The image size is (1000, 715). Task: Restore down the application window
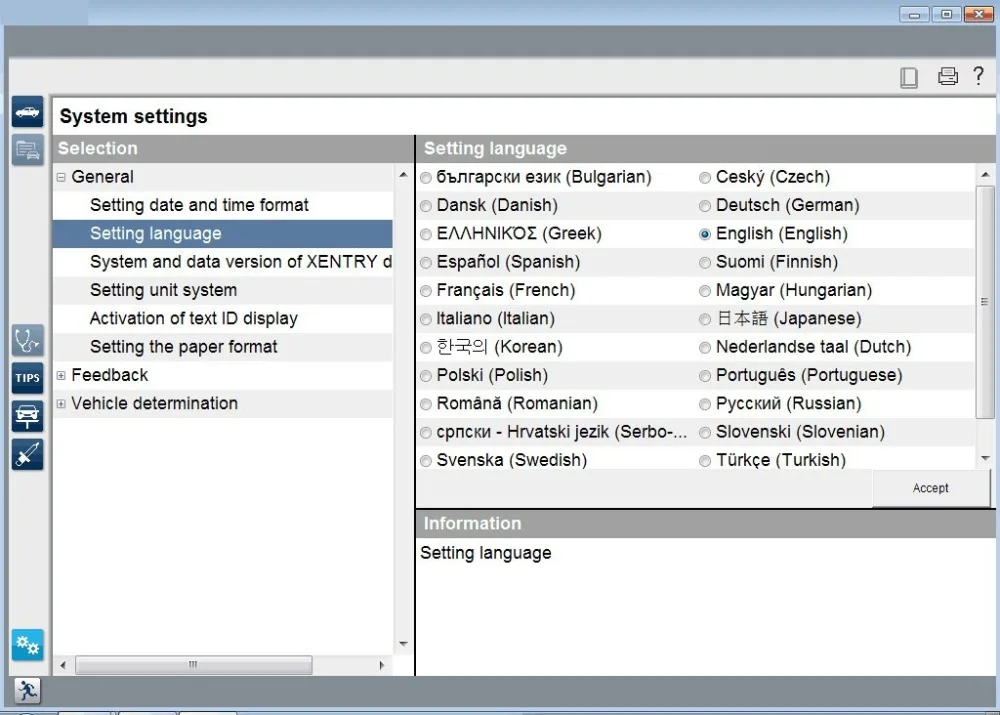946,14
